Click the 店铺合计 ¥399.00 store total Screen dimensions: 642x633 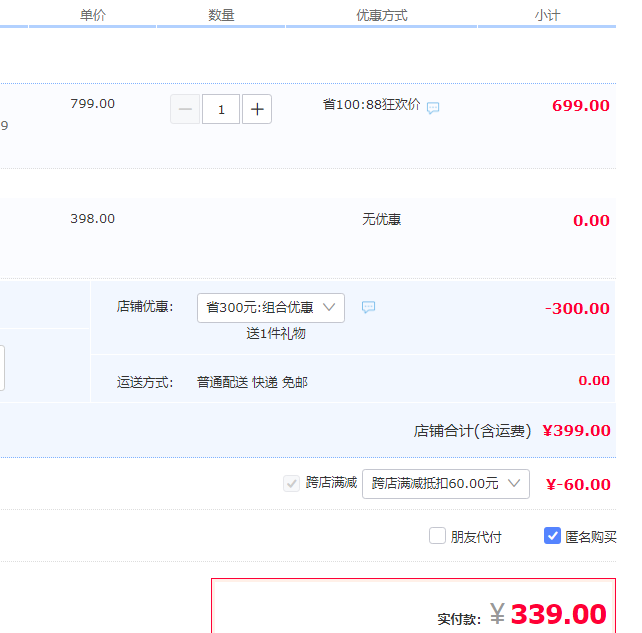point(575,431)
